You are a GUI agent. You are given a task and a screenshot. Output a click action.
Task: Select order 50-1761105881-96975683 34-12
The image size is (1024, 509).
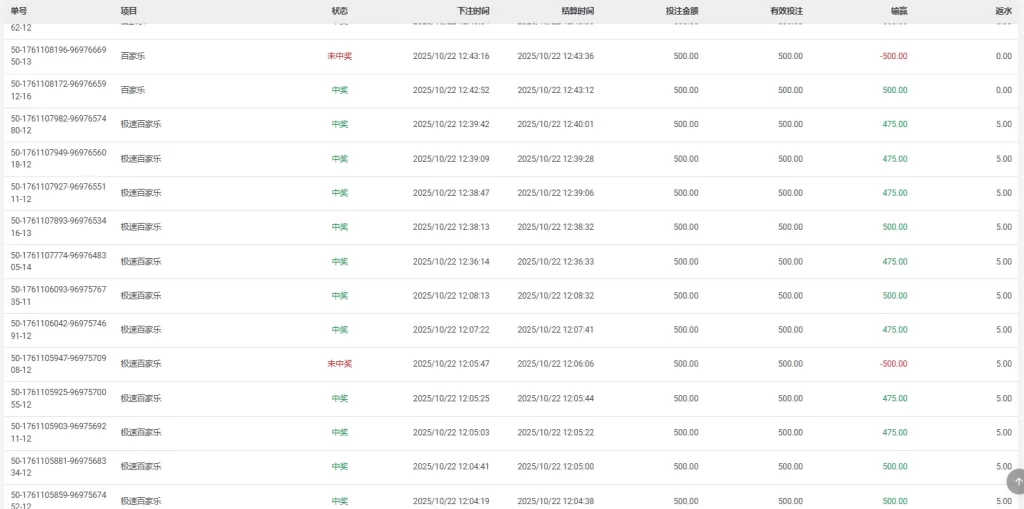[58, 466]
